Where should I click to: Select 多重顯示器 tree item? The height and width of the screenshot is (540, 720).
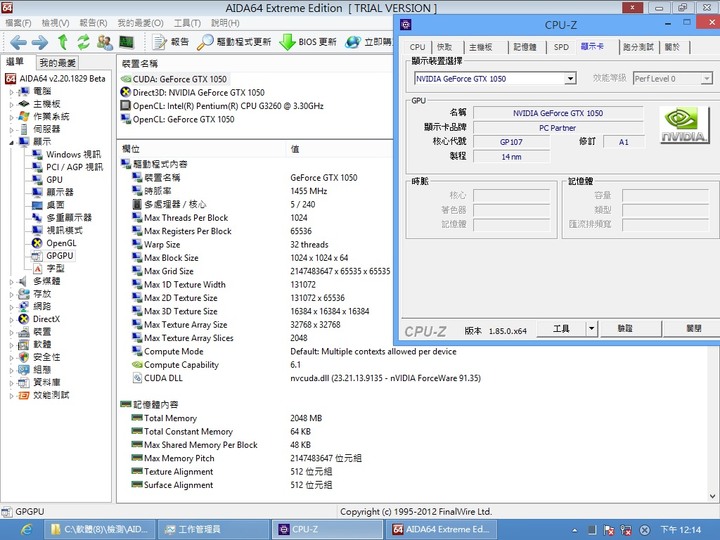coord(69,218)
